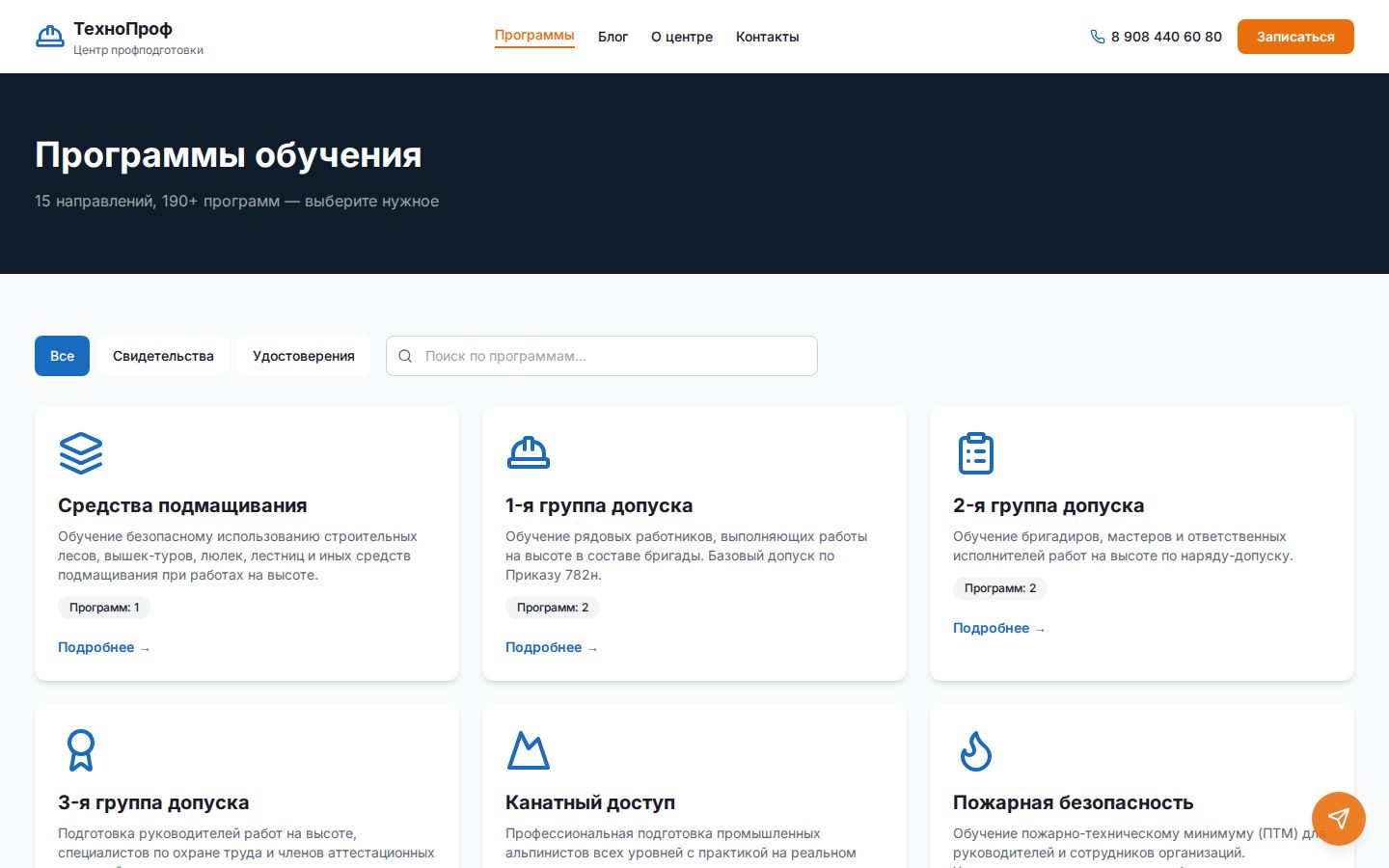Image resolution: width=1389 pixels, height=868 pixels.
Task: Call the number 8 908 440 60 80
Action: tap(1166, 37)
